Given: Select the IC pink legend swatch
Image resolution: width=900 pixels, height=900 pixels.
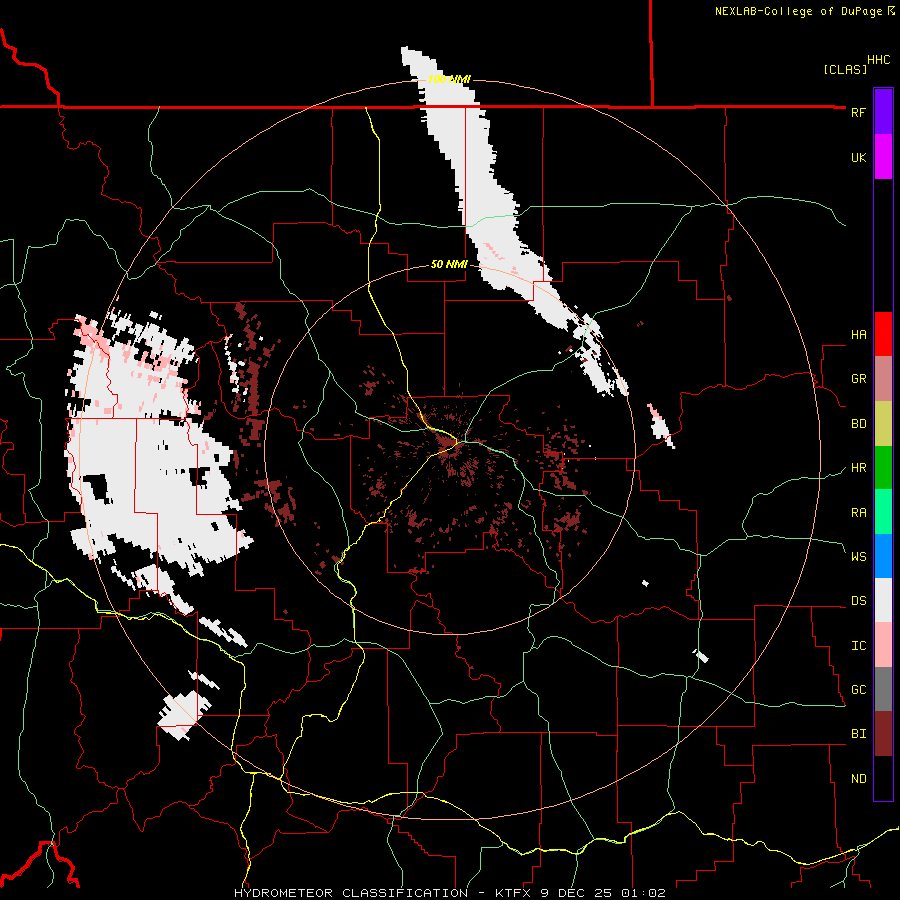Looking at the screenshot, I should (x=883, y=645).
